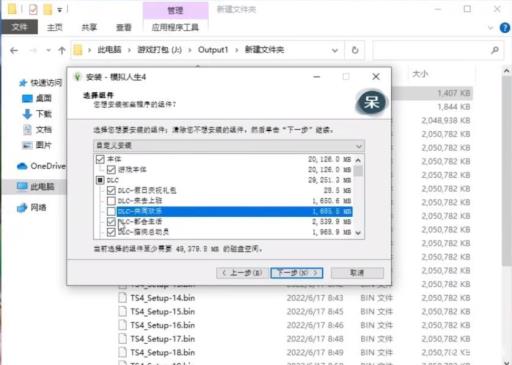
Task: Refresh the Explorer folder view
Action: [355, 50]
